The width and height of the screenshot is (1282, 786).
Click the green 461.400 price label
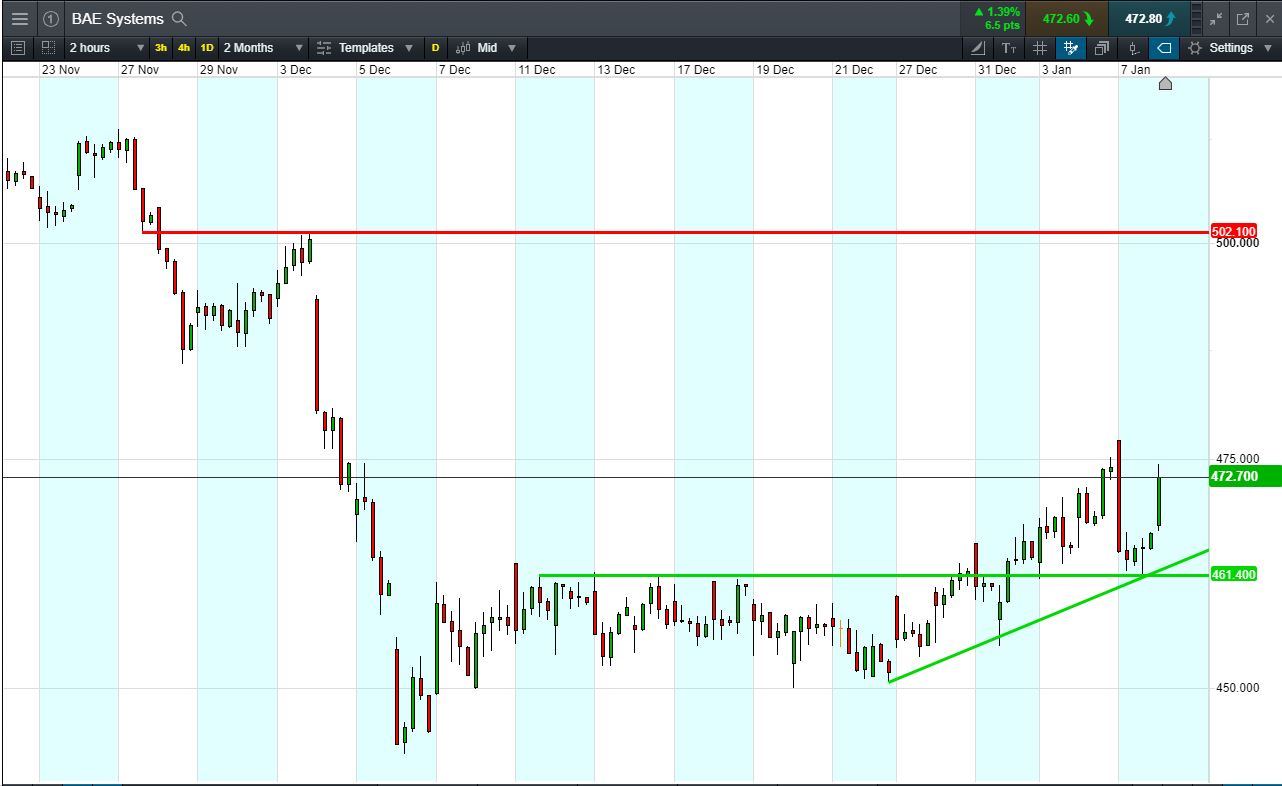1233,575
